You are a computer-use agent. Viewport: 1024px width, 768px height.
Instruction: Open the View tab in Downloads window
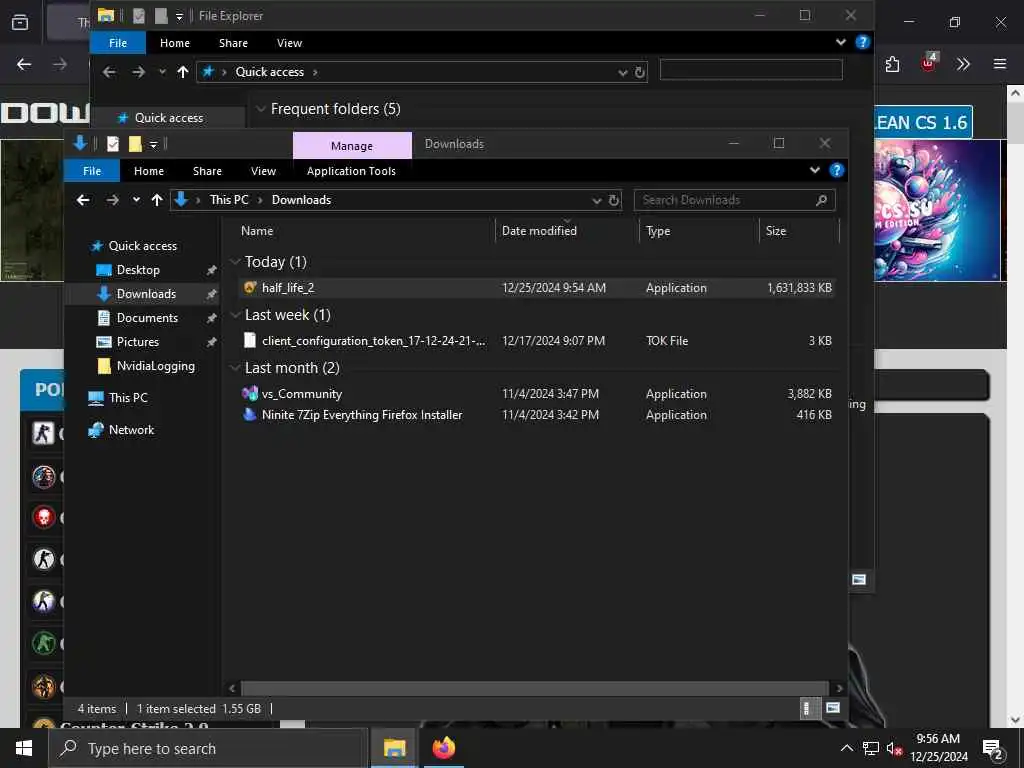(263, 170)
